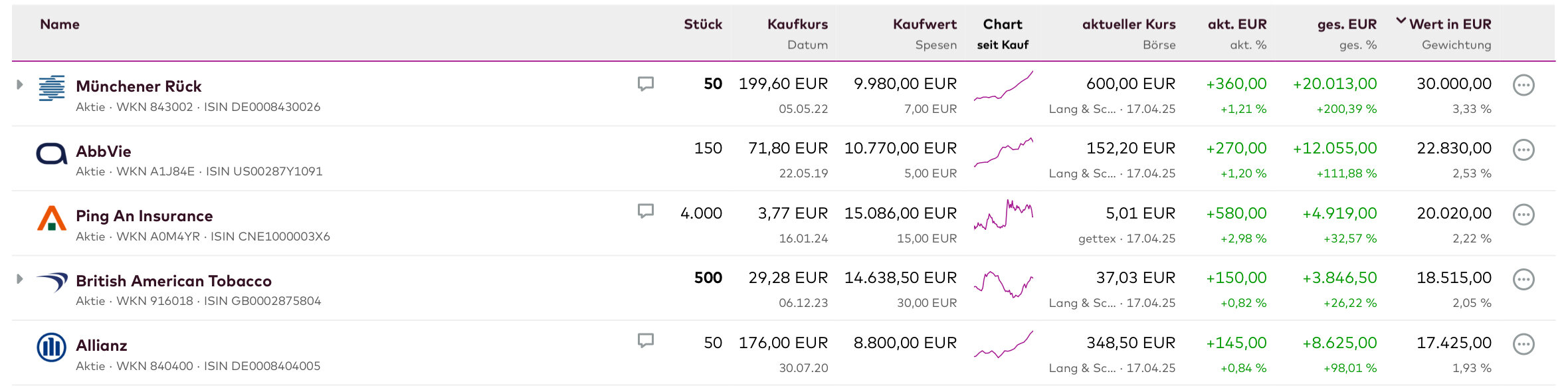The width and height of the screenshot is (1568, 388).
Task: Click the Münchener Rück company logo
Action: pos(51,88)
